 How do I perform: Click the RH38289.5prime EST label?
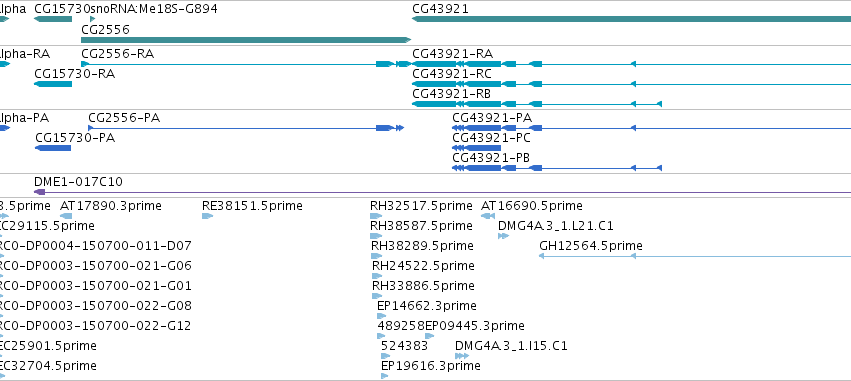(x=422, y=246)
